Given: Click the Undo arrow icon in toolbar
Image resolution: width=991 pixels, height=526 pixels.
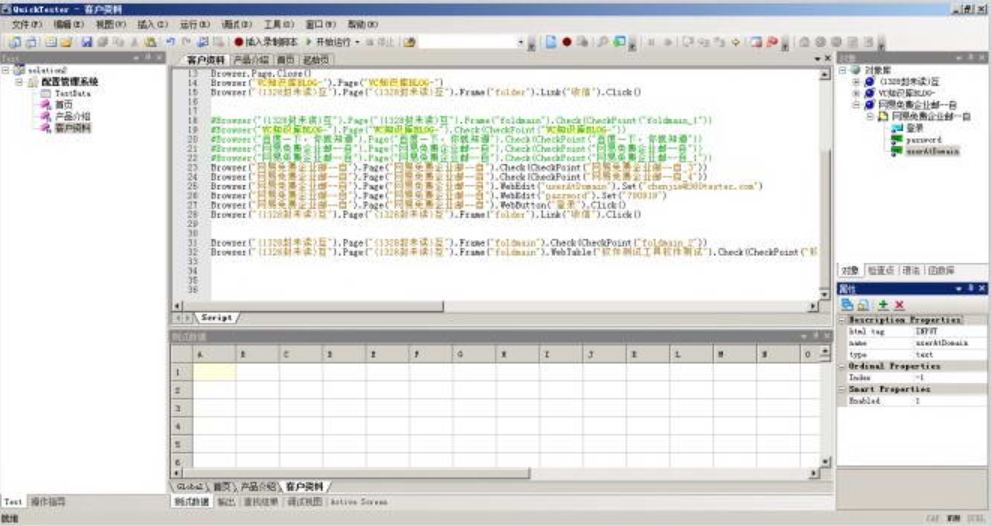Looking at the screenshot, I should [170, 42].
